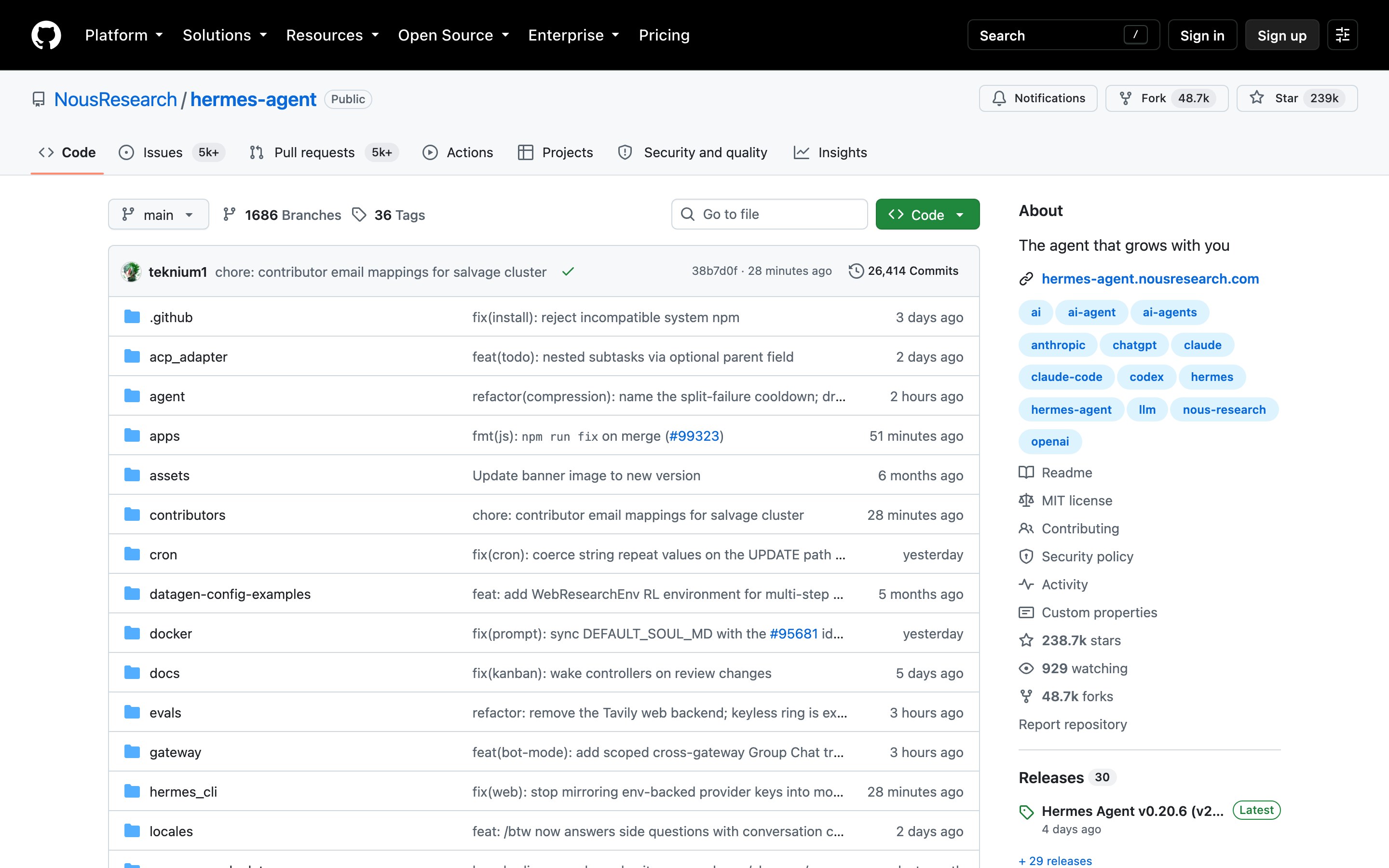Open the NousResearch owner link
The height and width of the screenshot is (868, 1389).
point(115,99)
